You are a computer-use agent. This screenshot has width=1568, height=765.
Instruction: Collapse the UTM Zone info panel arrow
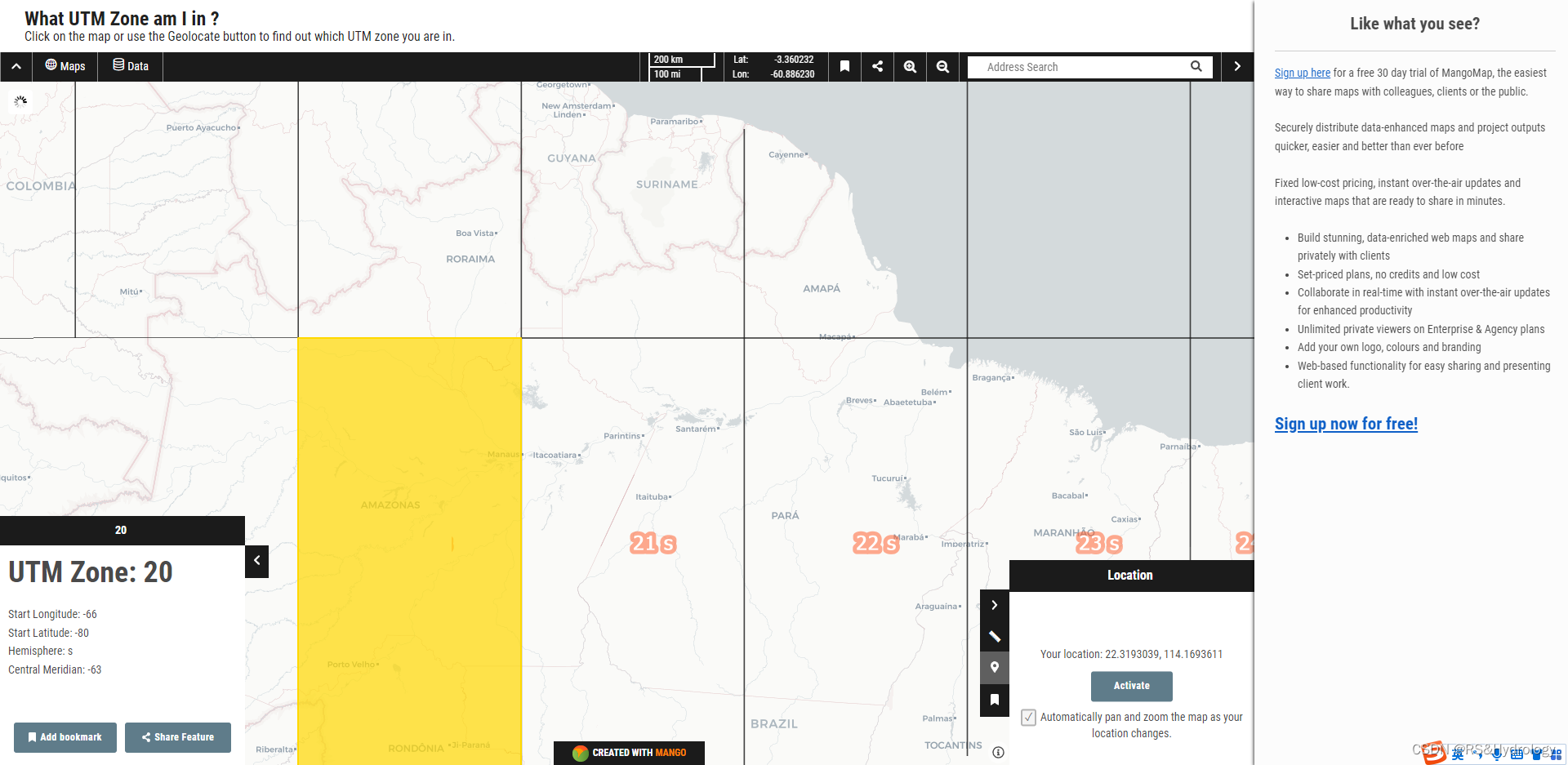pyautogui.click(x=256, y=561)
